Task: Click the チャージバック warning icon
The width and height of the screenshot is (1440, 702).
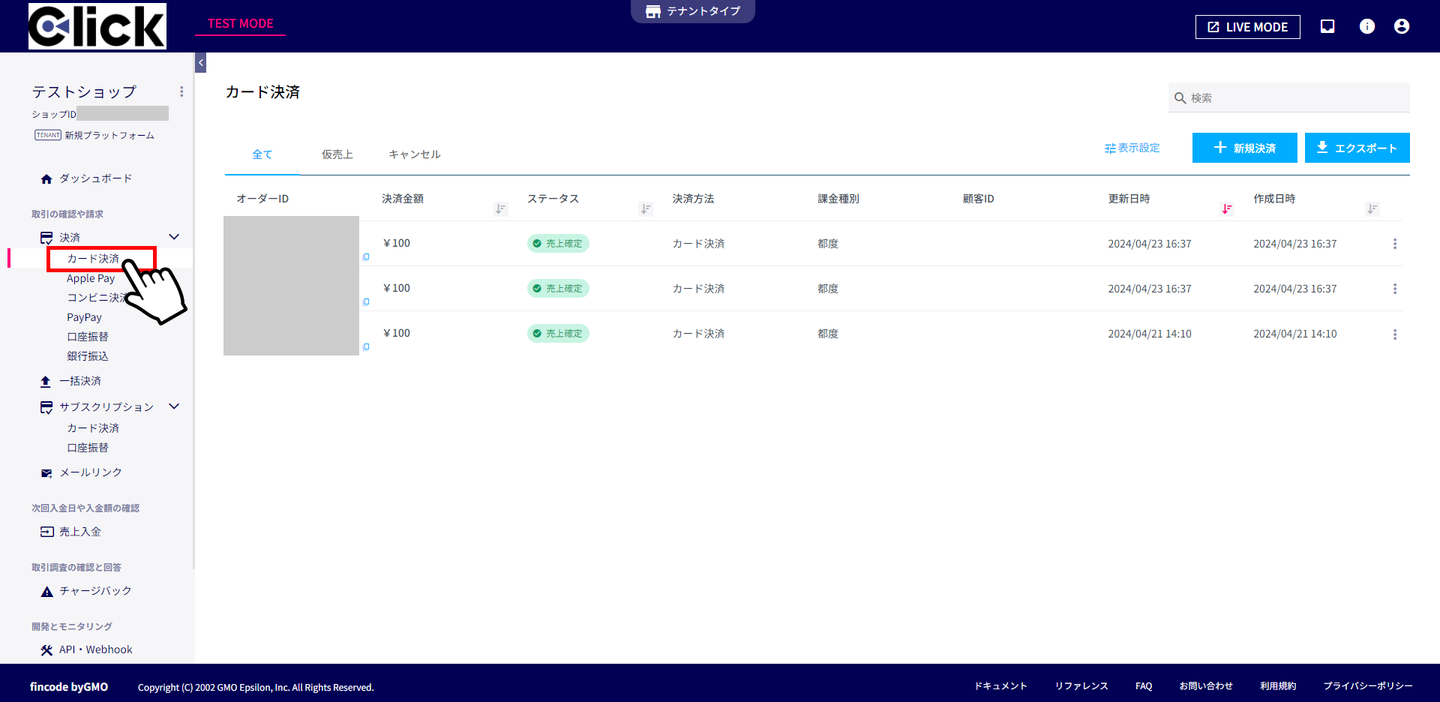Action: 46,592
